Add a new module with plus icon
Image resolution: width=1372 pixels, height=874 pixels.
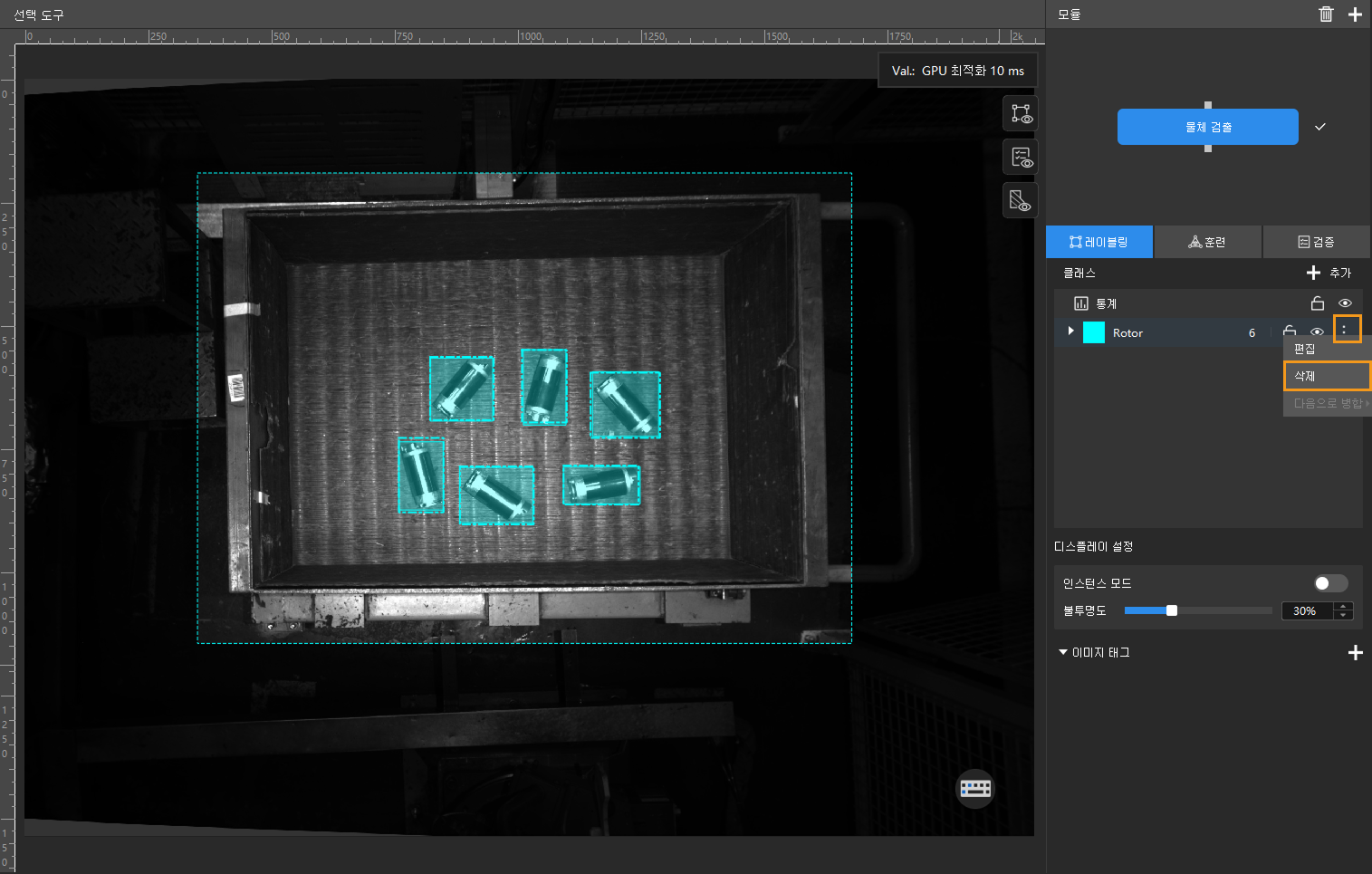click(1355, 14)
